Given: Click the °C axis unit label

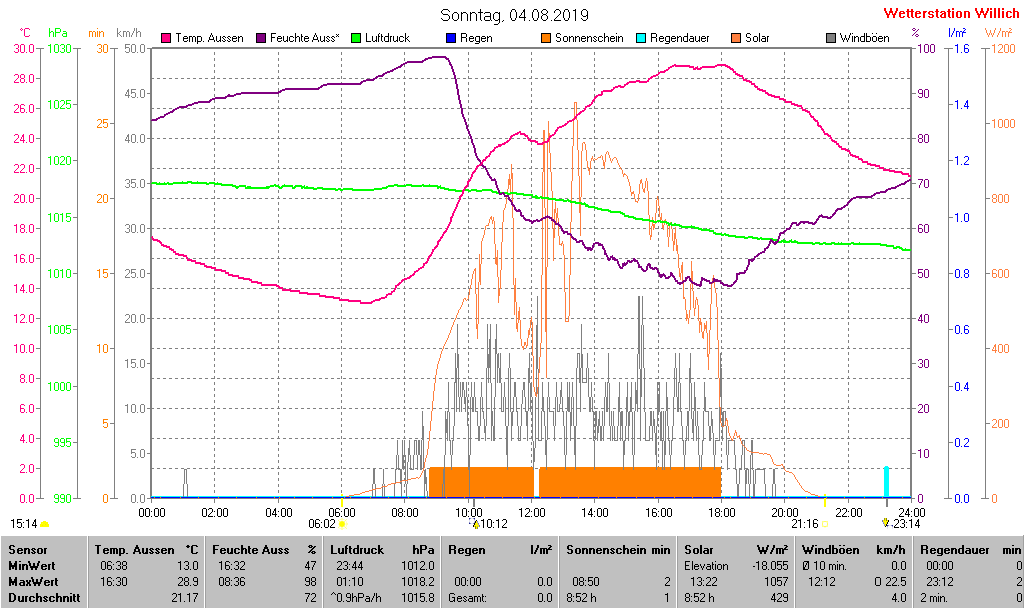Looking at the screenshot, I should [24, 33].
